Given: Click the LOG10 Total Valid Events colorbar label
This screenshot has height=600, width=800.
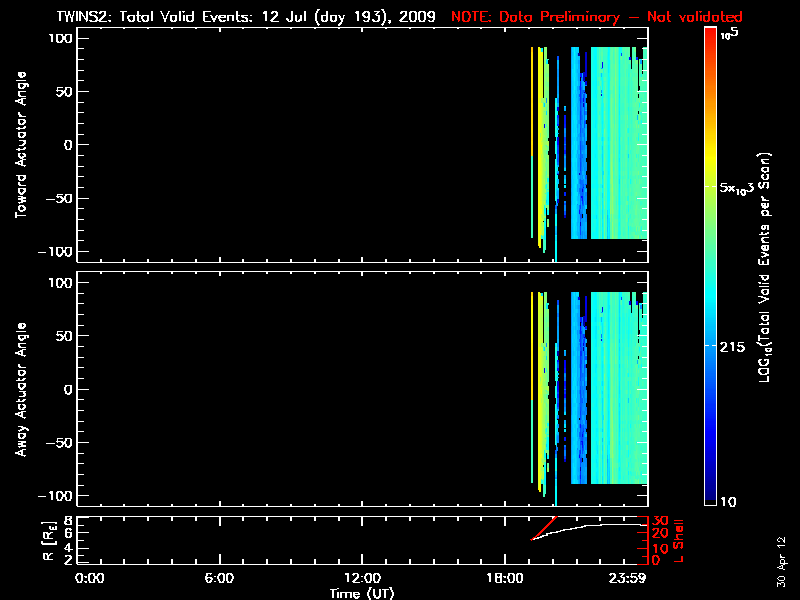Looking at the screenshot, I should click(x=765, y=268).
